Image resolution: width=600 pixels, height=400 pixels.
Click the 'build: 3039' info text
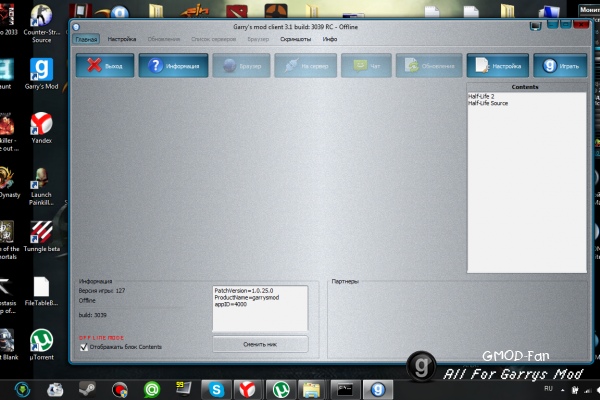click(93, 315)
